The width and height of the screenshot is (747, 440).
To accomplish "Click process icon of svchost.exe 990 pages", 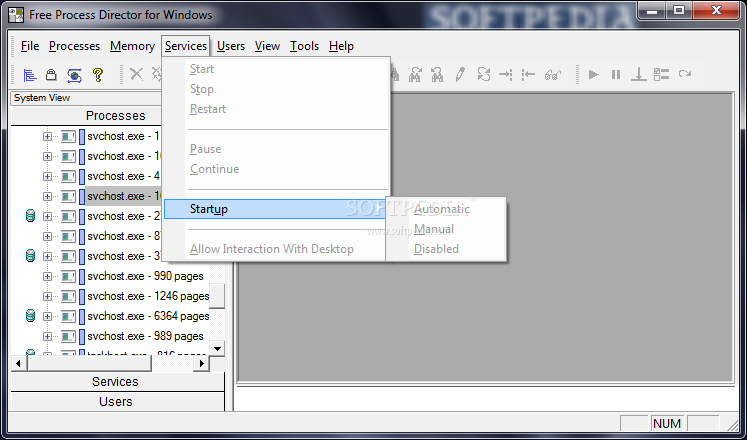I will [68, 276].
